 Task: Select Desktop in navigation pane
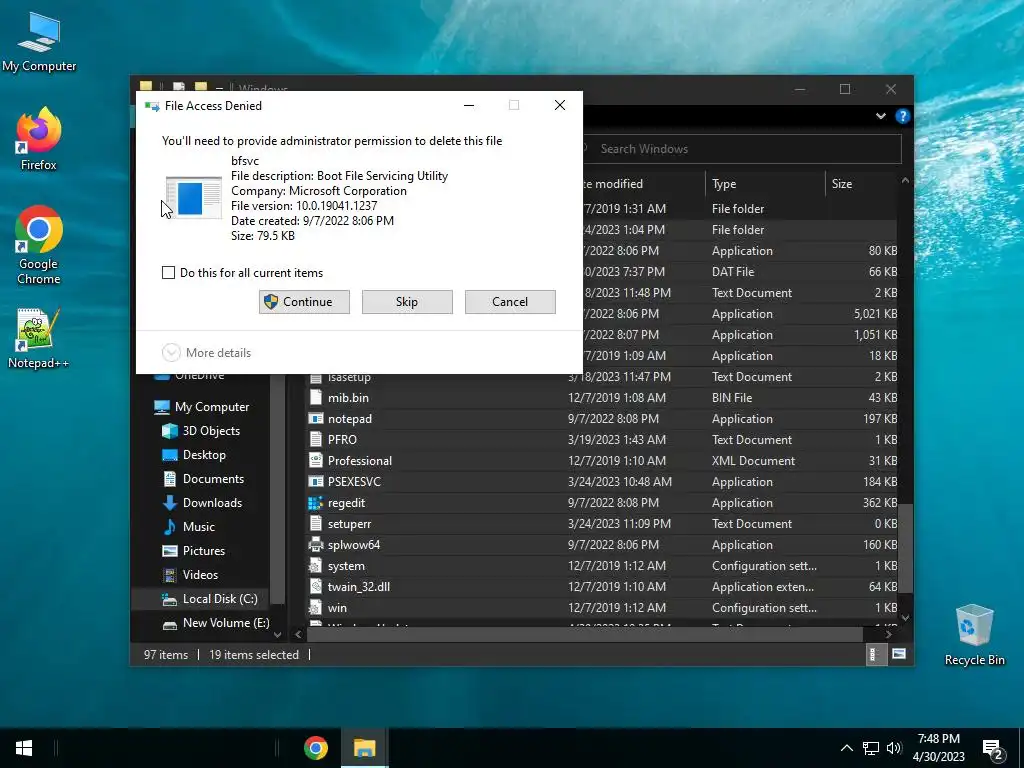click(x=194, y=455)
